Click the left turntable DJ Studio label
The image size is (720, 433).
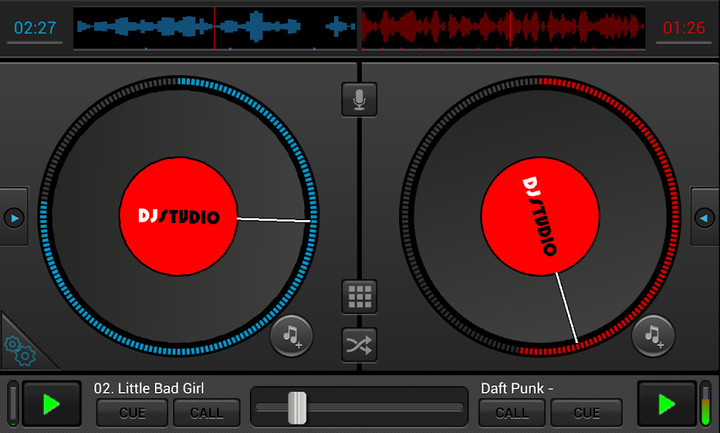pos(179,216)
